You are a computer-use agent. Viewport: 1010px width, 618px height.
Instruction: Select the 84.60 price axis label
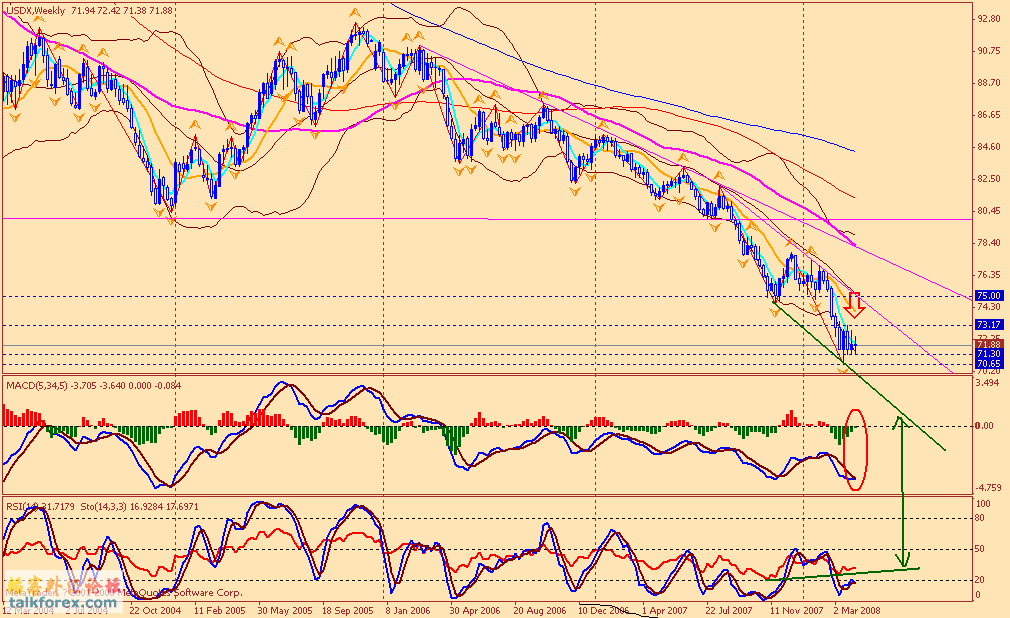pos(989,147)
